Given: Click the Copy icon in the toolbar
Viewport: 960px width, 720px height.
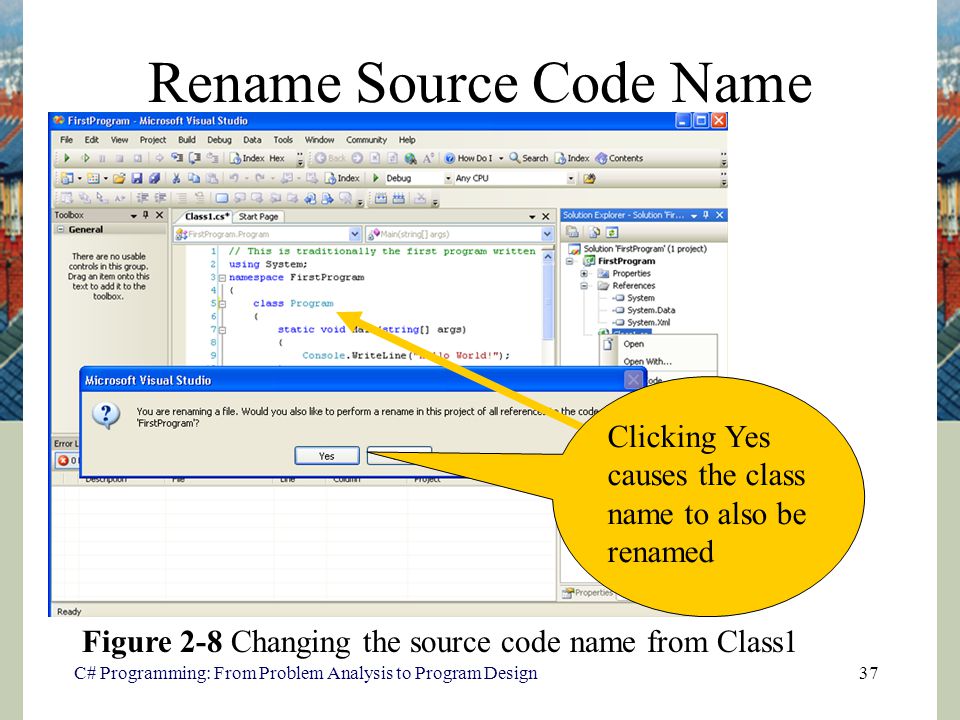Looking at the screenshot, I should point(194,178).
